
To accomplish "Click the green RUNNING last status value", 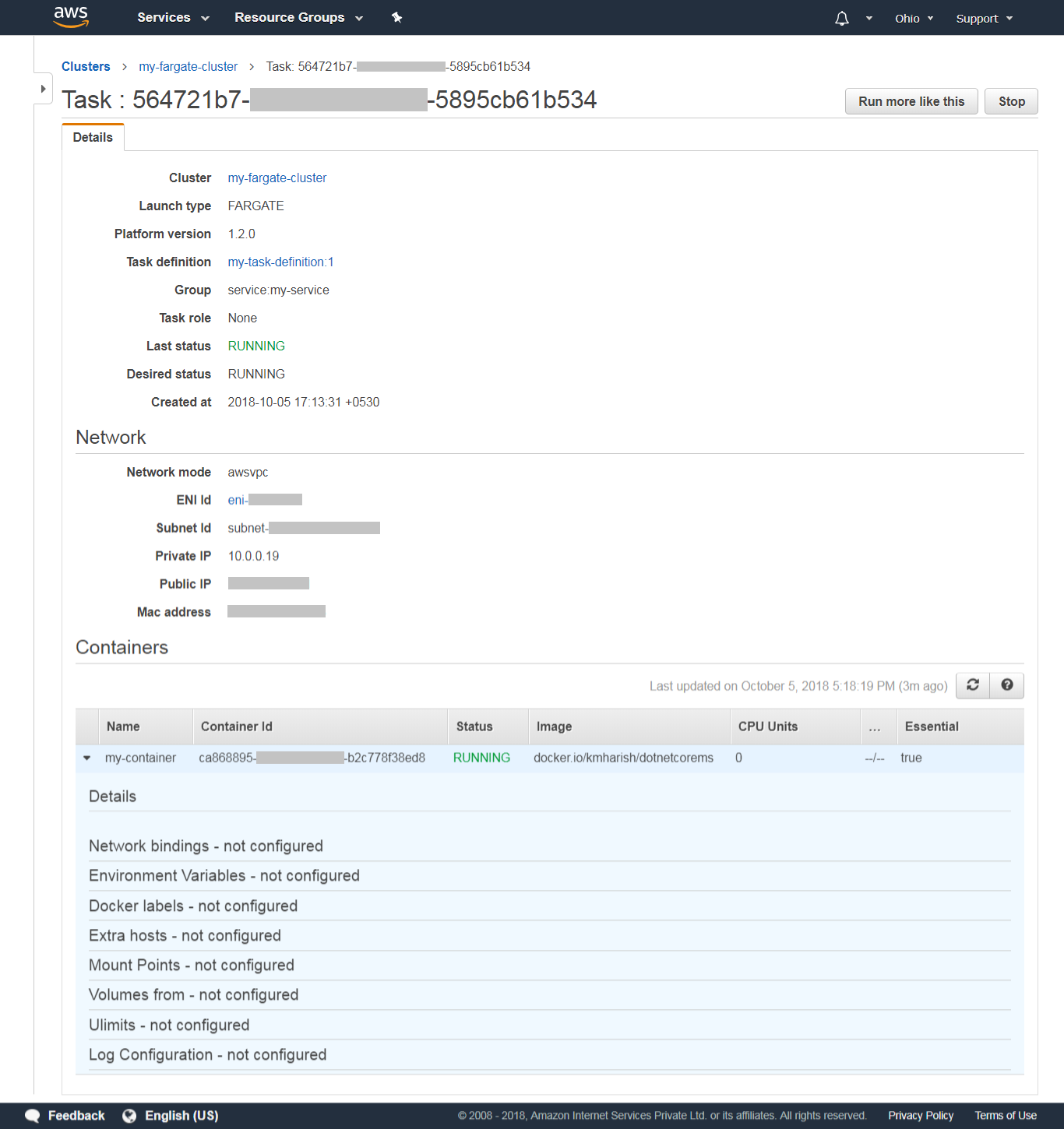I will [x=256, y=346].
